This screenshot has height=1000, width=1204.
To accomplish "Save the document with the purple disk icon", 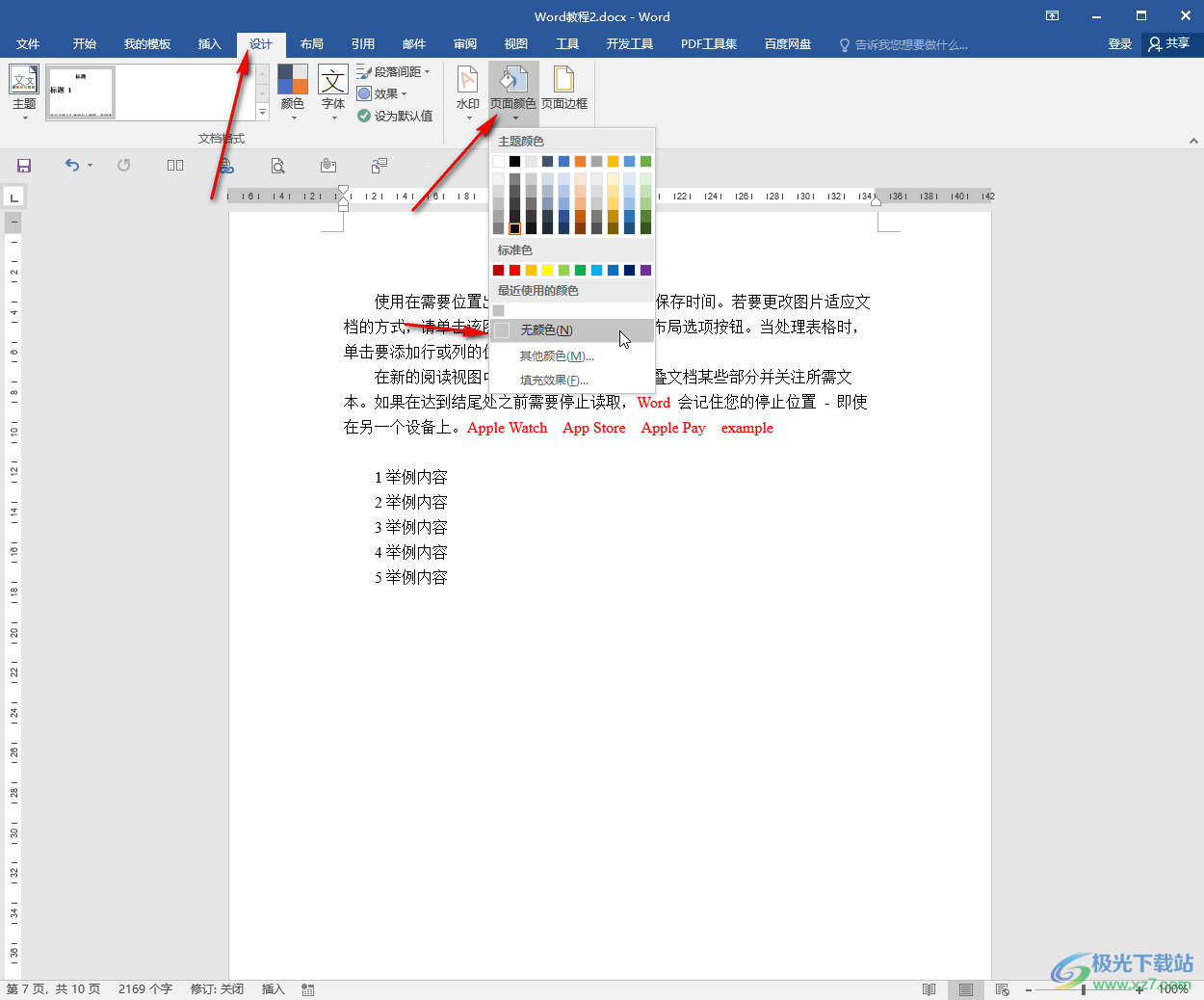I will 24,166.
